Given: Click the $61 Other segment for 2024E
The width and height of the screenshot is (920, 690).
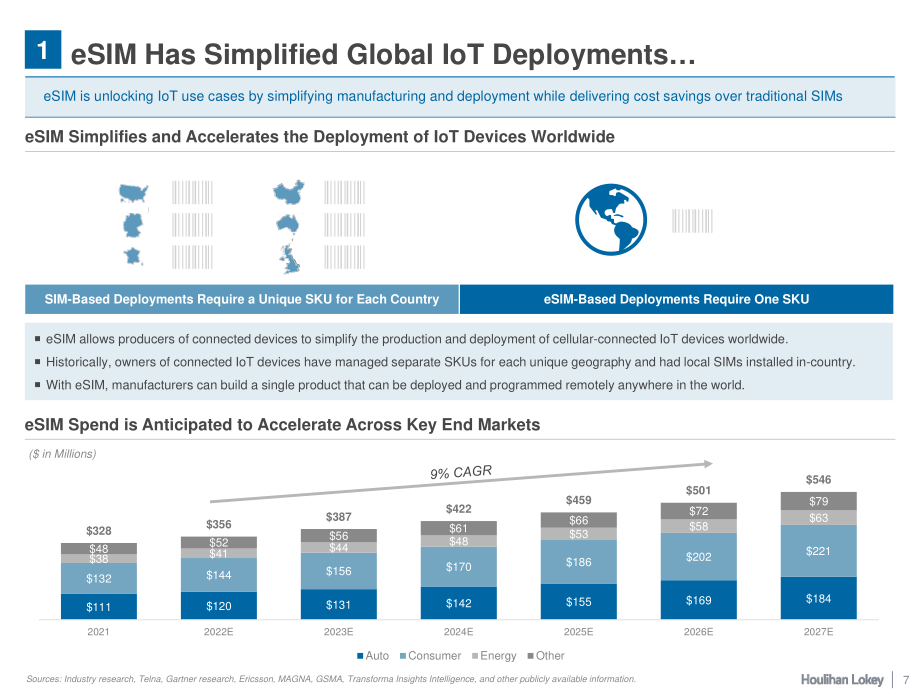Looking at the screenshot, I should (459, 528).
